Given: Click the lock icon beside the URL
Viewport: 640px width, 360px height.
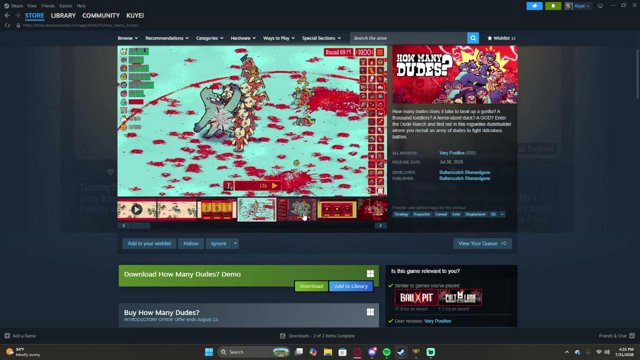Looking at the screenshot, I should pos(18,25).
